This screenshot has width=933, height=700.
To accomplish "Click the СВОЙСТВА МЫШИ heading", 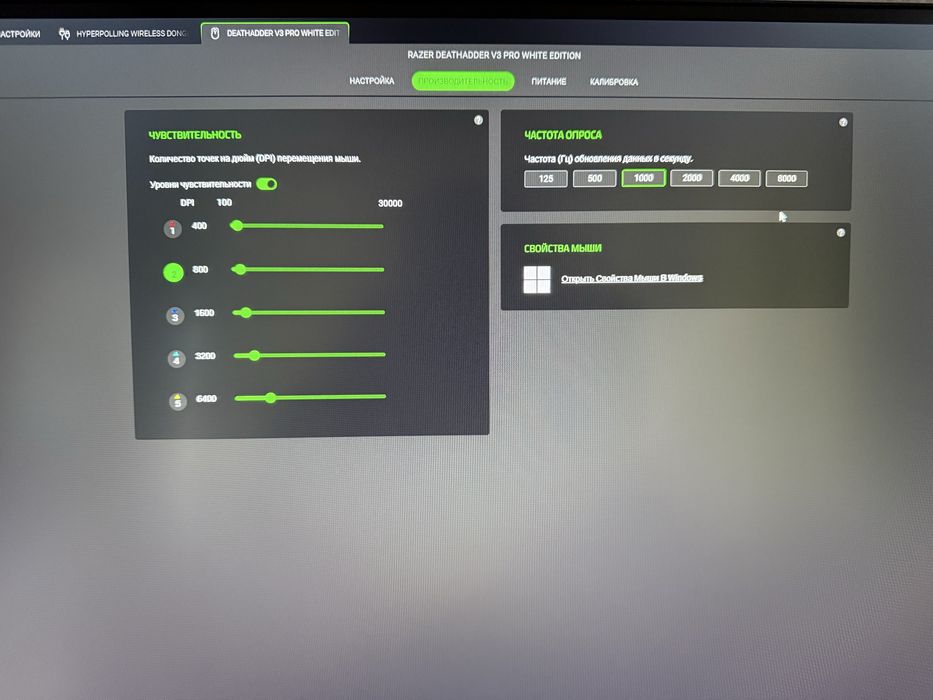I will [562, 248].
